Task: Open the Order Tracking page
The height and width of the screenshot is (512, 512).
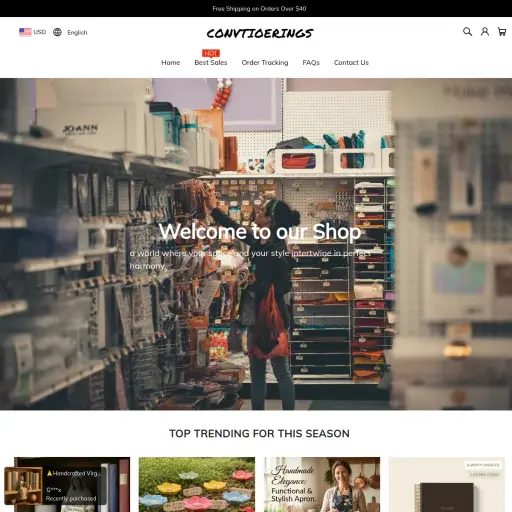Action: tap(265, 63)
